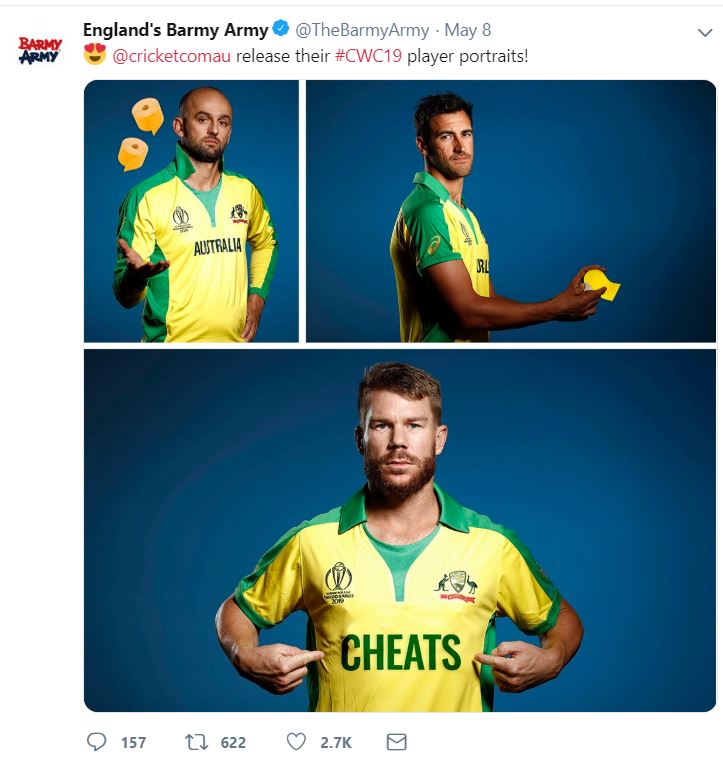Open the @TheBarmyArmy handle link
Image resolution: width=723 pixels, height=760 pixels.
(362, 30)
